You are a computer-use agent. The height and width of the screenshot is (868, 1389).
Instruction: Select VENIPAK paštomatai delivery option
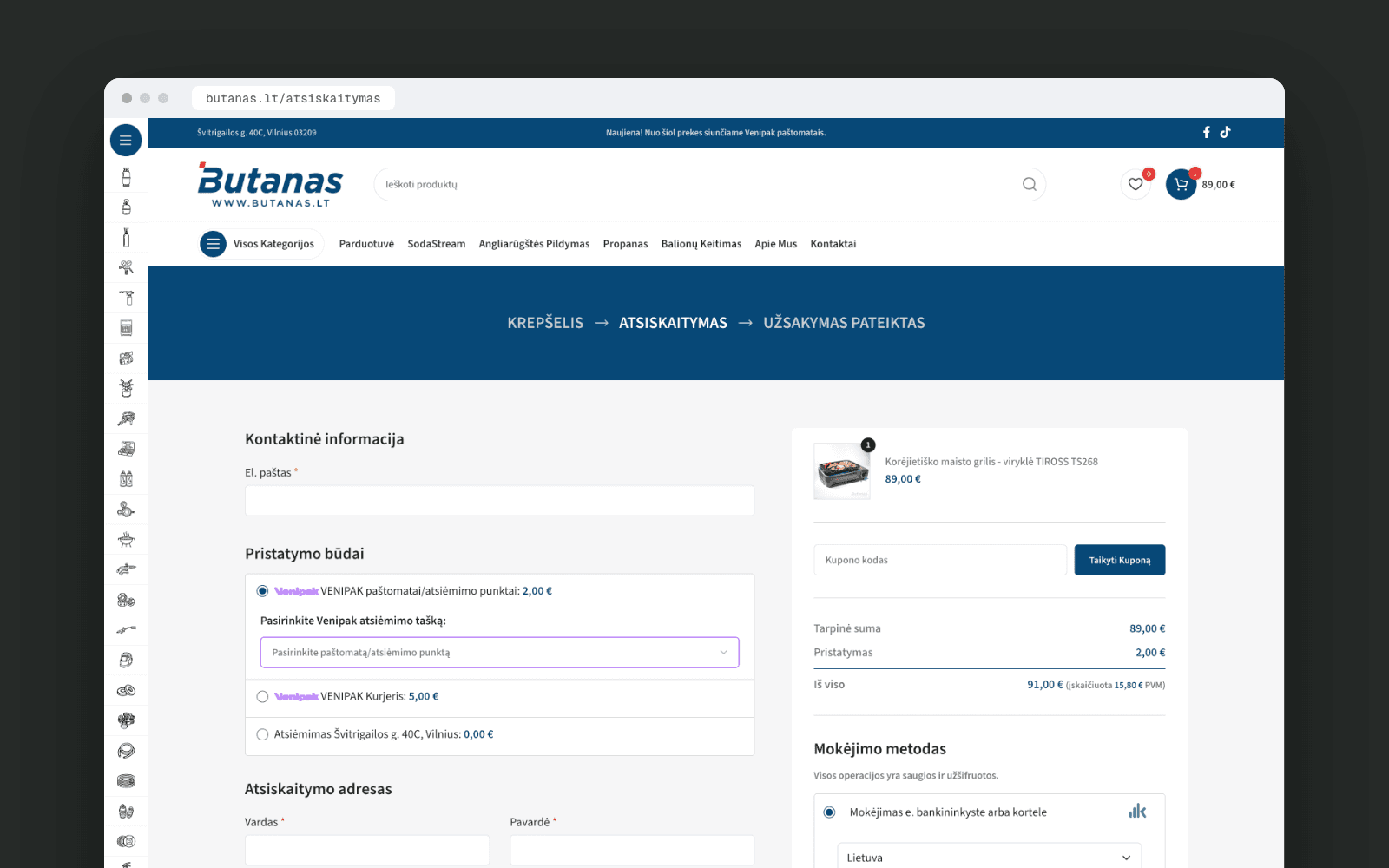(x=262, y=591)
